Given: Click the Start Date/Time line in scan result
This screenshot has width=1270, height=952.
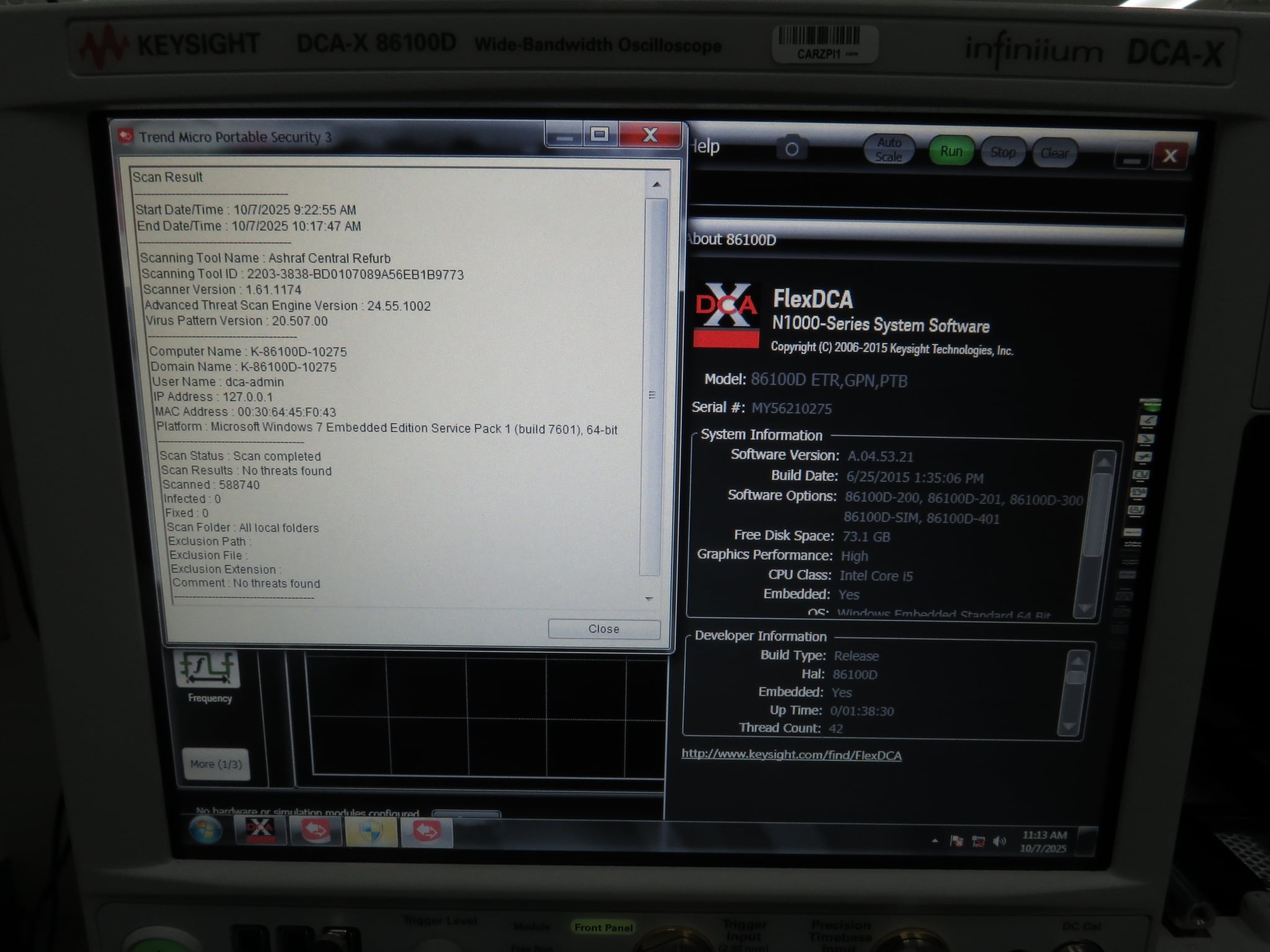Looking at the screenshot, I should click(246, 209).
